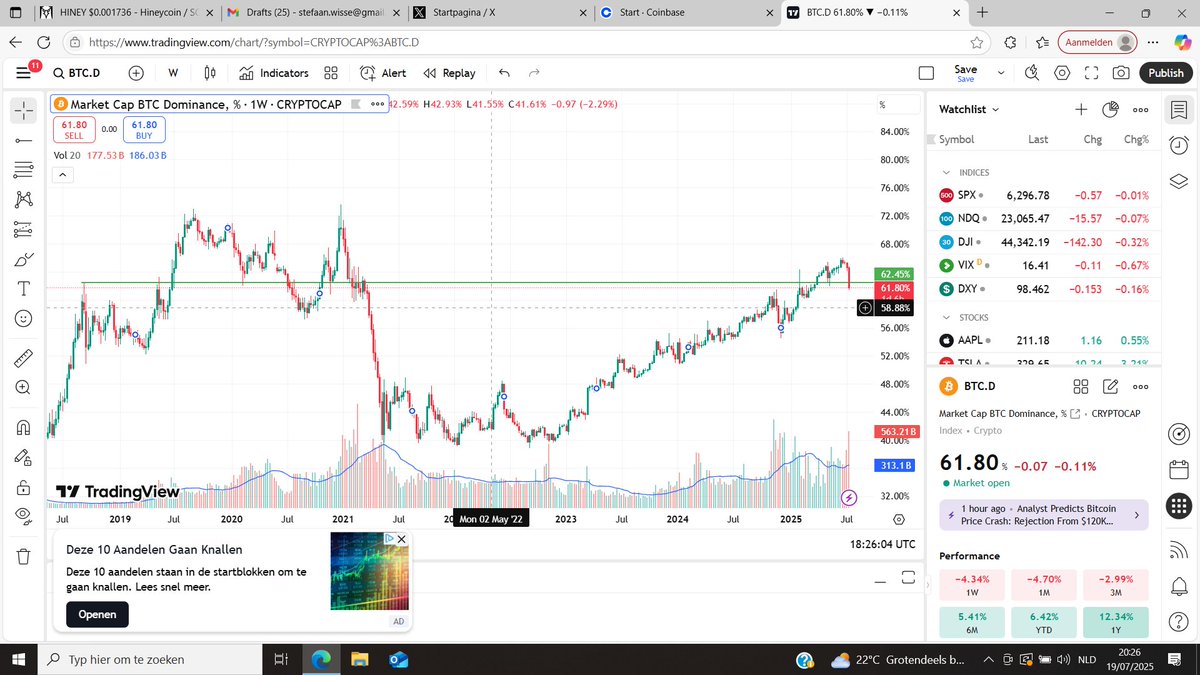Open Windows Start menu

coord(19,659)
